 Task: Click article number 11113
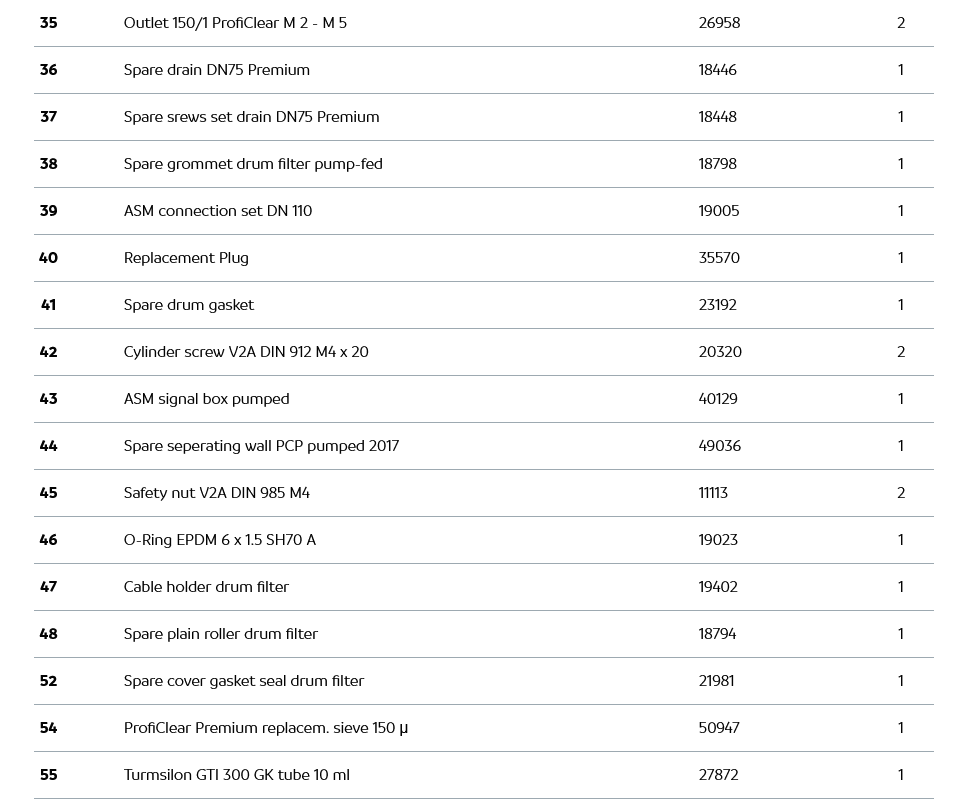[713, 493]
